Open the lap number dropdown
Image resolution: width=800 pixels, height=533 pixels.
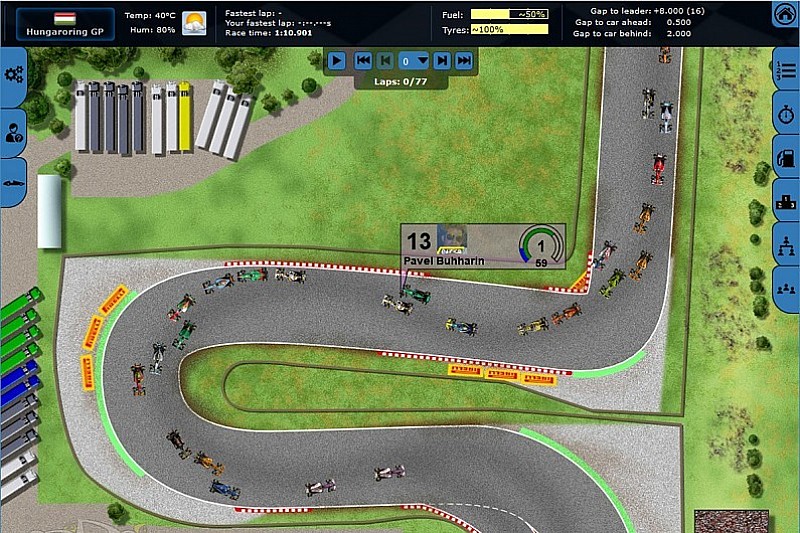pos(414,61)
